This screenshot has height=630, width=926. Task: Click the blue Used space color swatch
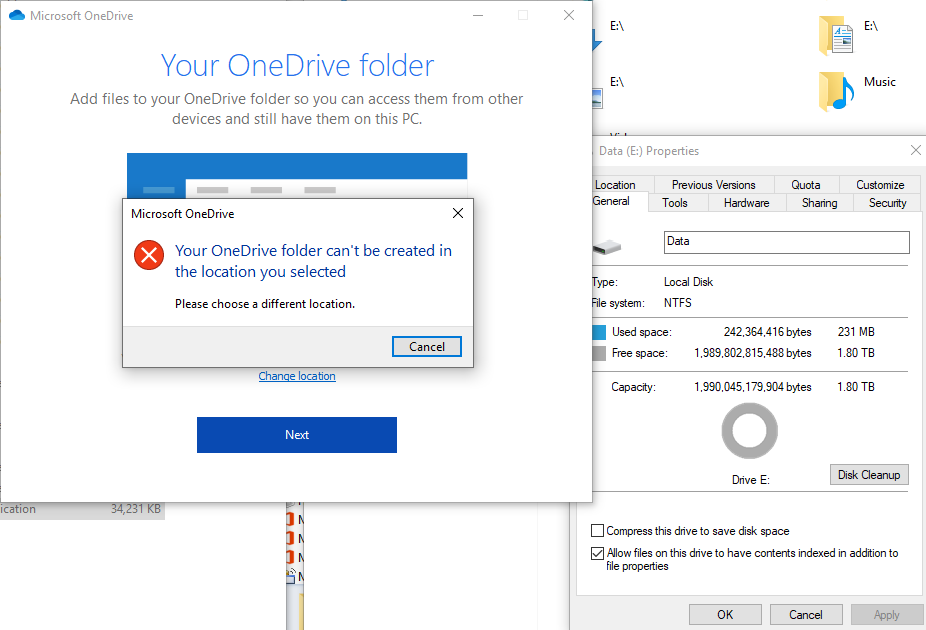click(x=599, y=332)
